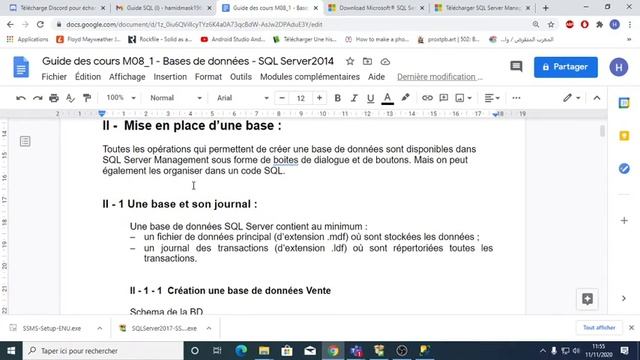Screen dimensions: 640x360
Task: Add a comment from toolbar icon
Action: pos(444,98)
